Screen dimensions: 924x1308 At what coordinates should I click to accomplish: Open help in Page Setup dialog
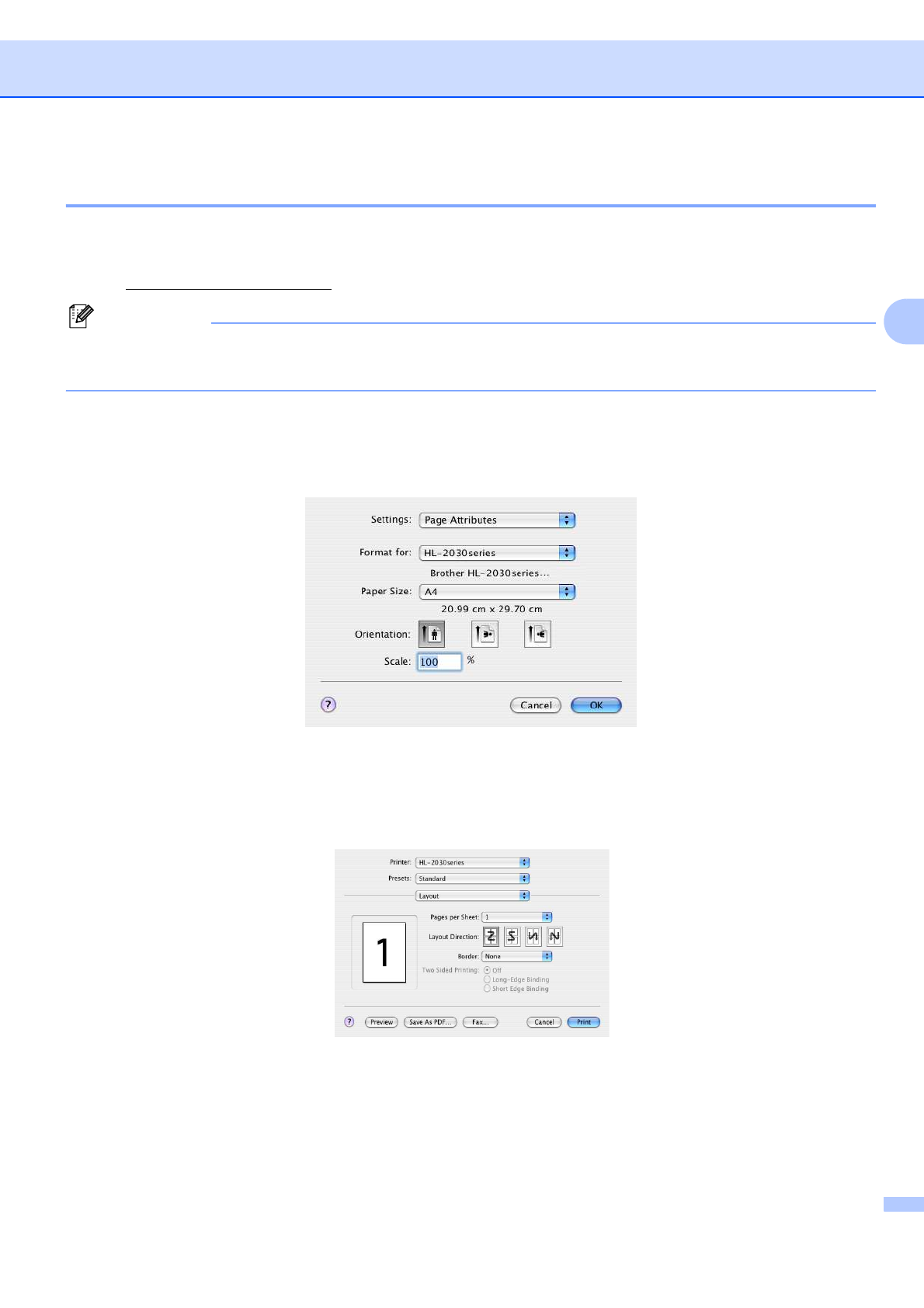tap(328, 704)
